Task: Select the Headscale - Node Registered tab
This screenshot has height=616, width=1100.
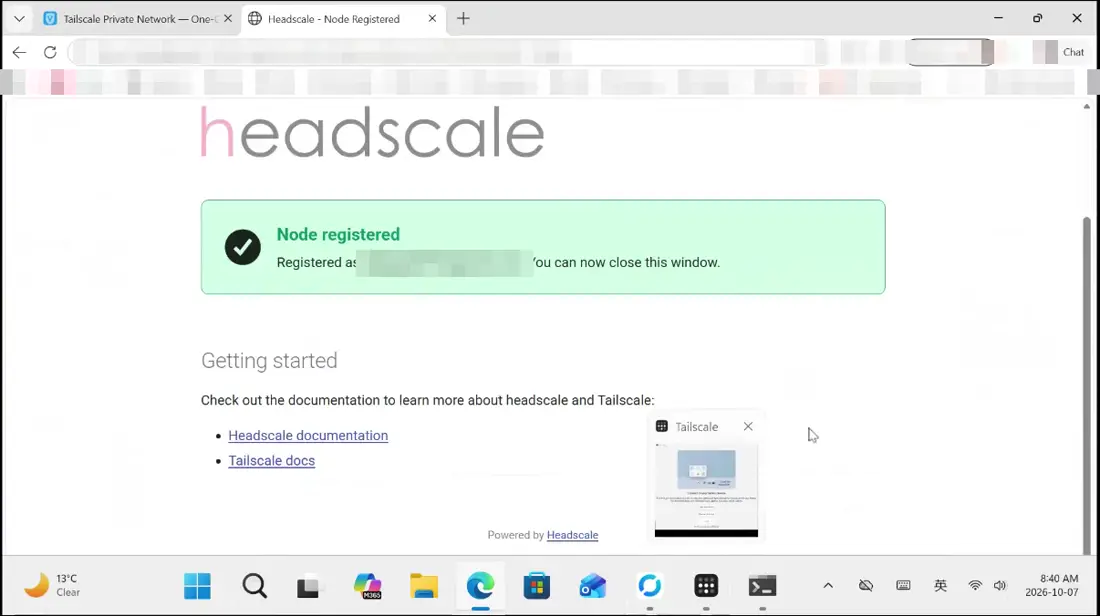Action: pyautogui.click(x=334, y=19)
